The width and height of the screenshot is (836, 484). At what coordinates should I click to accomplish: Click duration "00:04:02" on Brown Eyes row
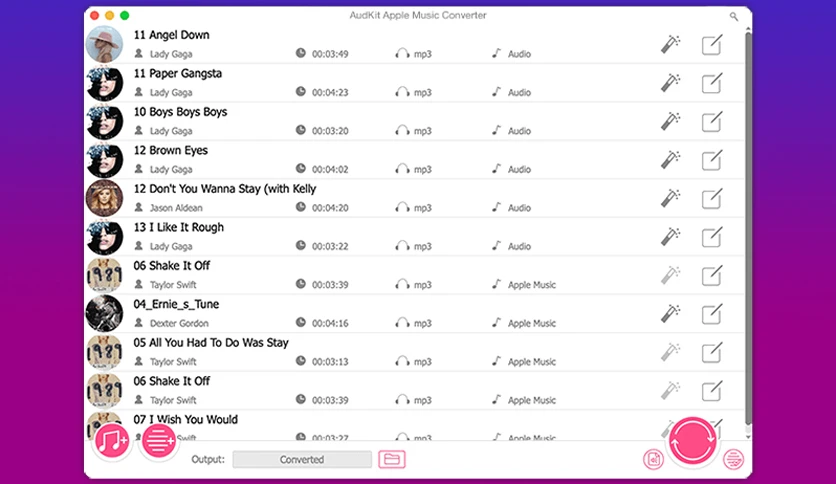click(x=330, y=169)
